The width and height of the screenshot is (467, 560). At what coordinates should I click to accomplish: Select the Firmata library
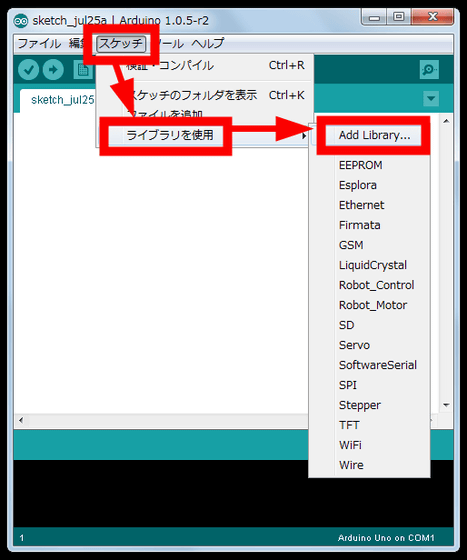[x=369, y=225]
